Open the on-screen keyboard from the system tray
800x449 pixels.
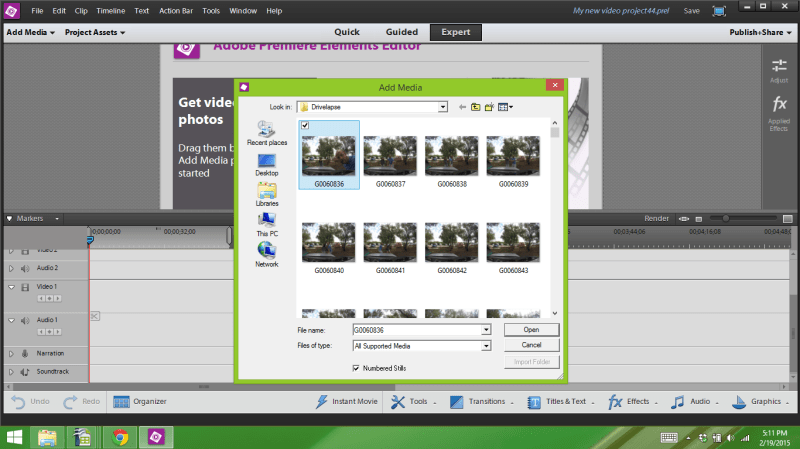coord(669,438)
